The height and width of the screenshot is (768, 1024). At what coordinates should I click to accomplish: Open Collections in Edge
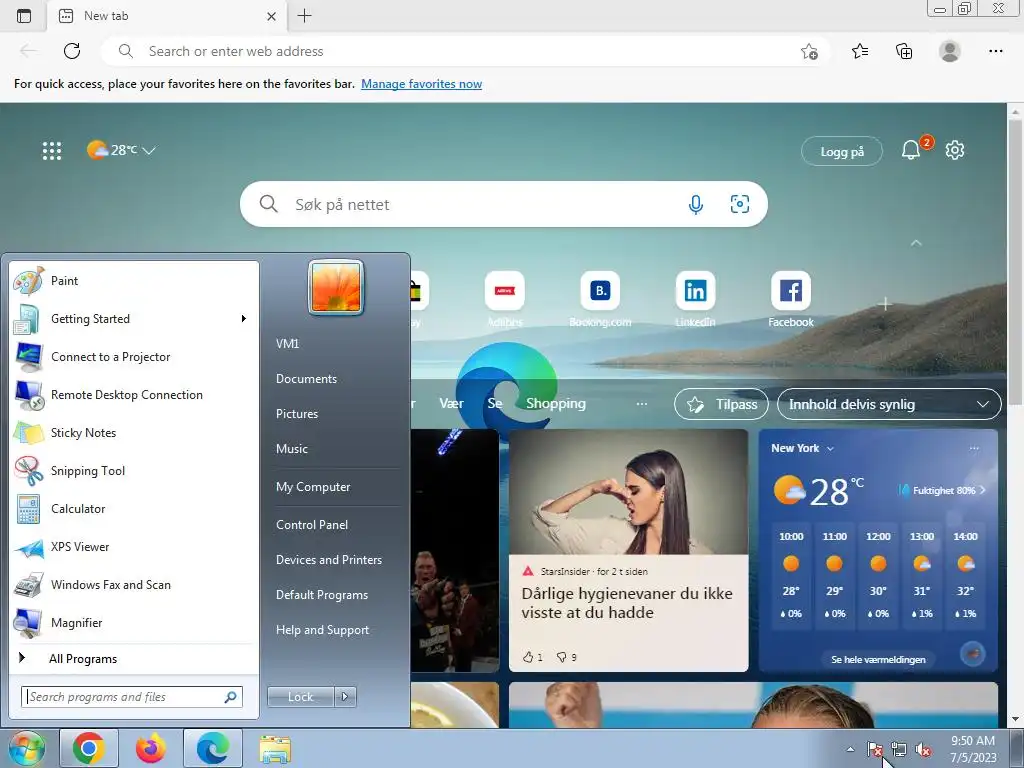click(x=904, y=51)
